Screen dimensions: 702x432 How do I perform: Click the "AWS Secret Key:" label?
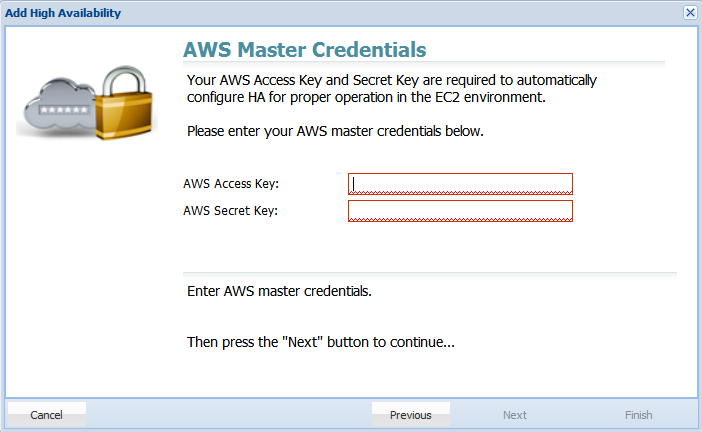[231, 210]
